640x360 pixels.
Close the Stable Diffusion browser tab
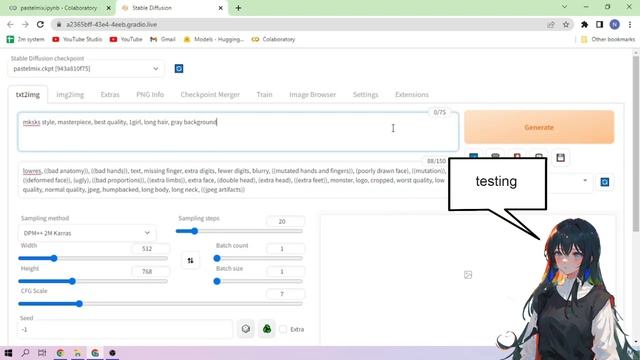click(x=220, y=8)
